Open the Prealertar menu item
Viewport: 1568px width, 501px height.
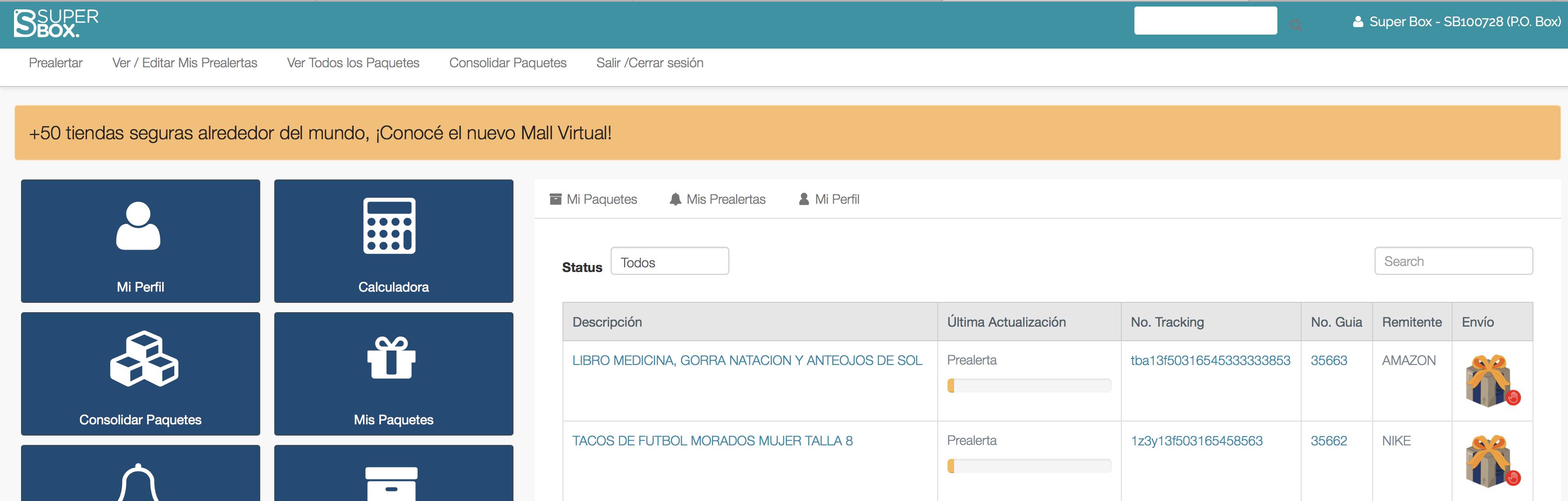point(56,63)
